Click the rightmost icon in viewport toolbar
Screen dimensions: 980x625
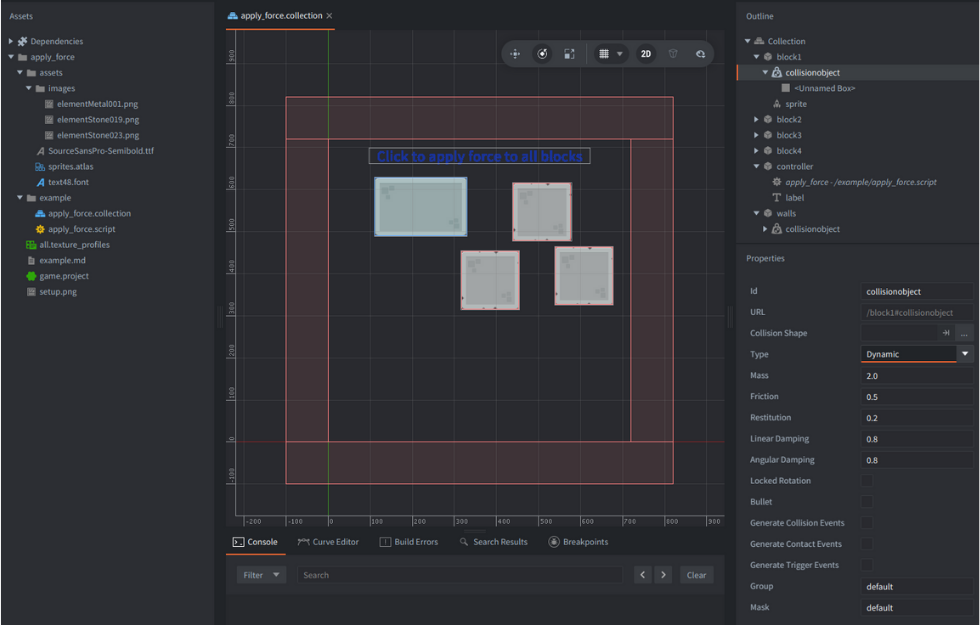click(700, 54)
